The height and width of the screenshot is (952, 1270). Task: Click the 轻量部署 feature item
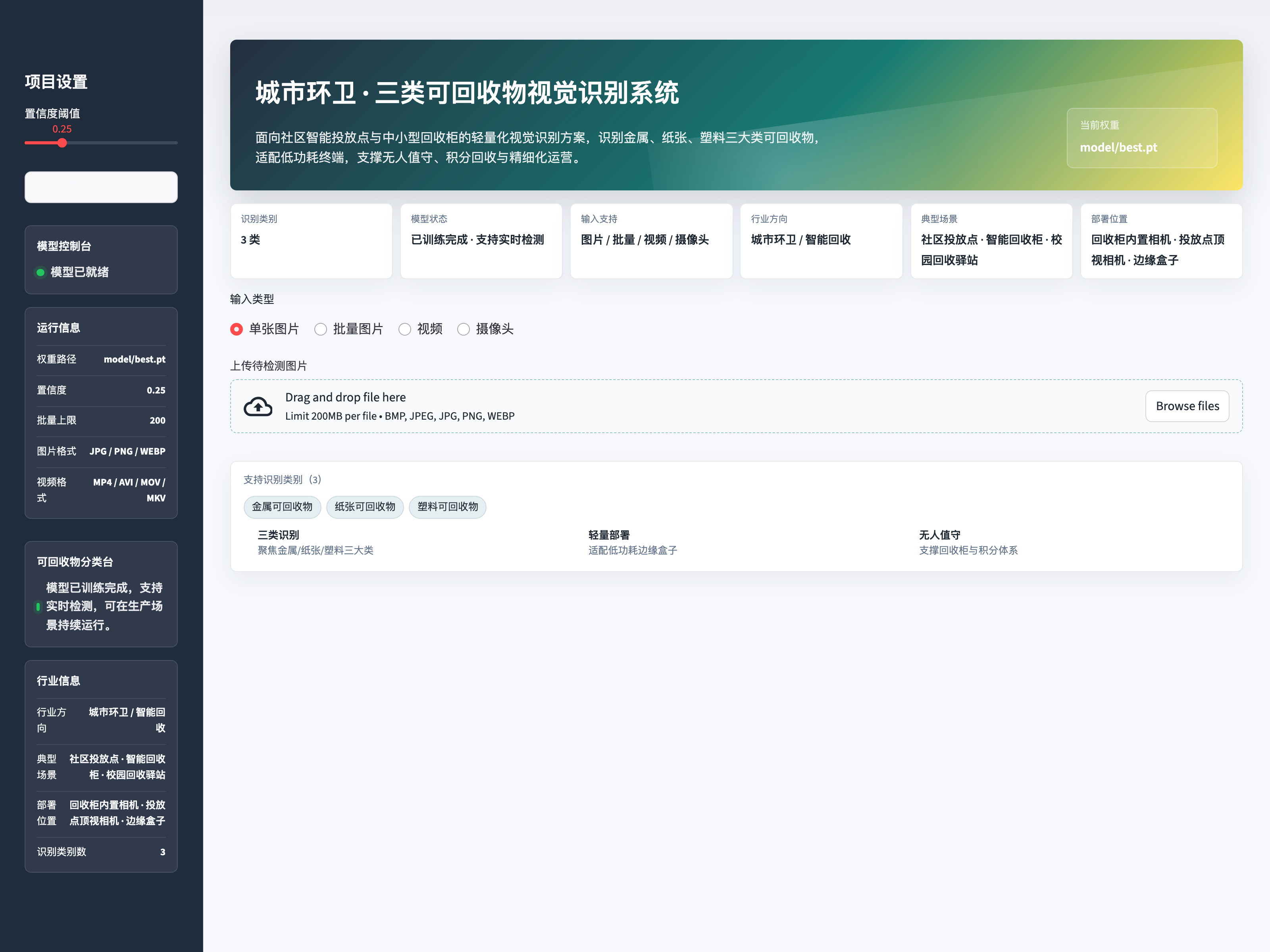click(x=632, y=542)
